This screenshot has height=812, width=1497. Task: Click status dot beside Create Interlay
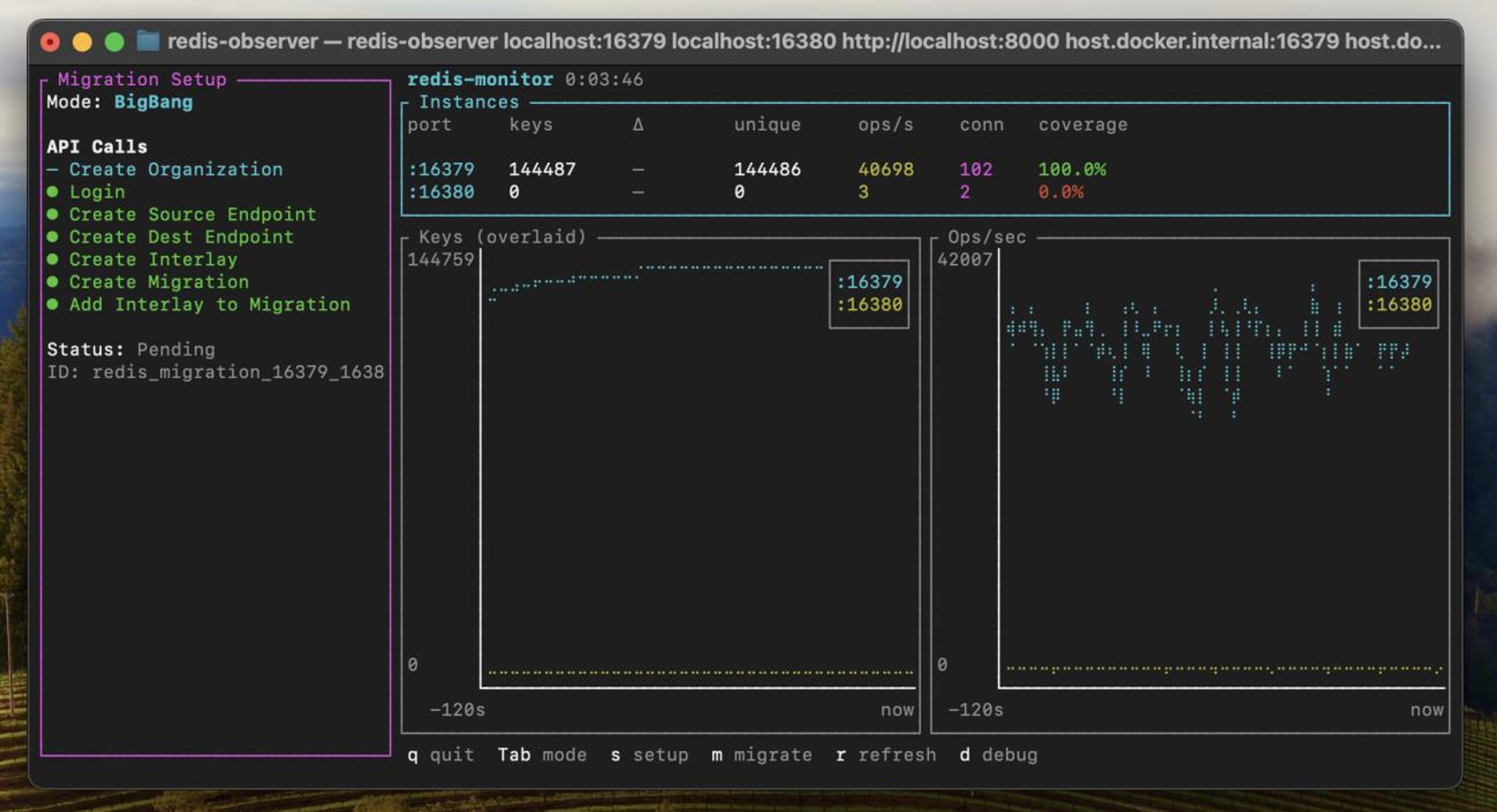52,259
